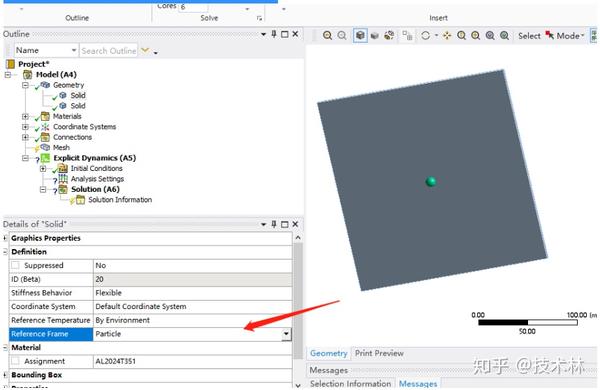The width and height of the screenshot is (600, 390).
Task: Click the Coordinate Systems icon
Action: (45, 127)
